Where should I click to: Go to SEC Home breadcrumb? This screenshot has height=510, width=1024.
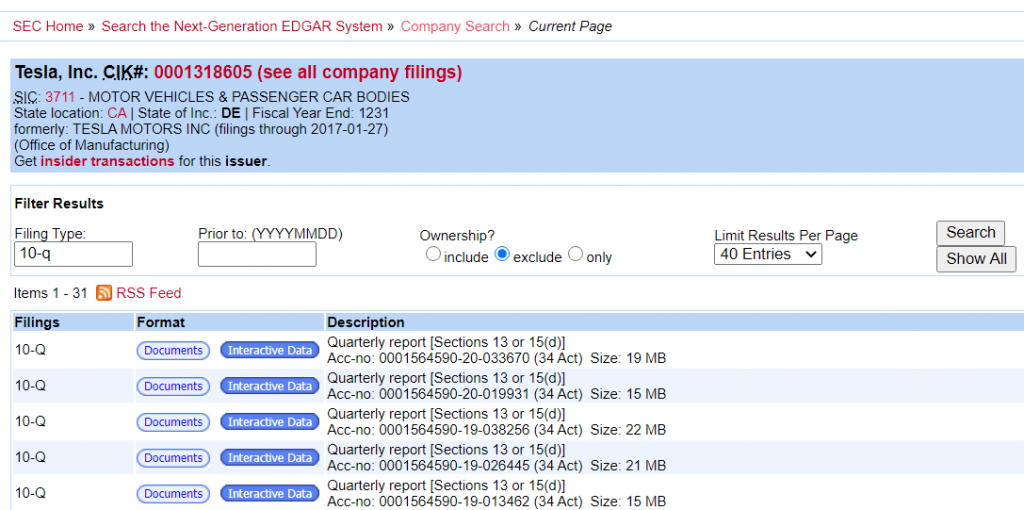tap(48, 26)
